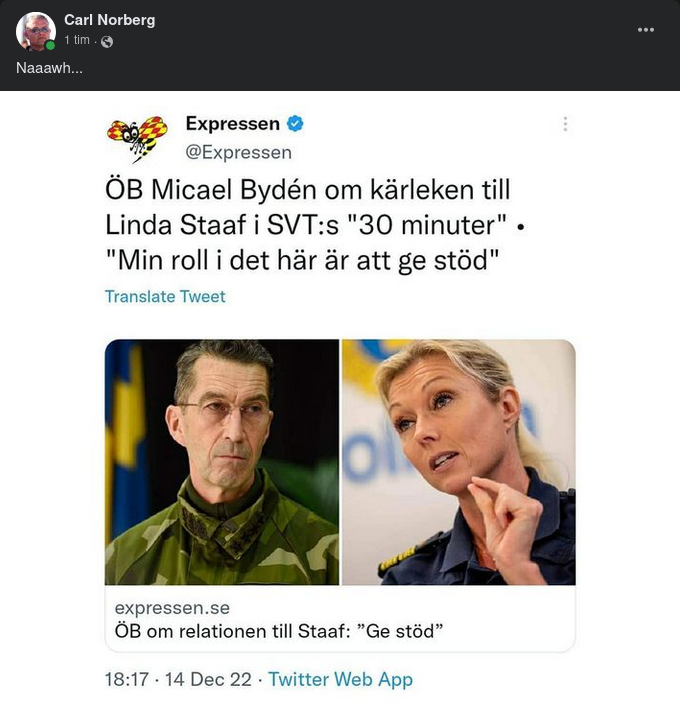
Task: Open Carl Norberg's profile picture
Action: pos(35,30)
